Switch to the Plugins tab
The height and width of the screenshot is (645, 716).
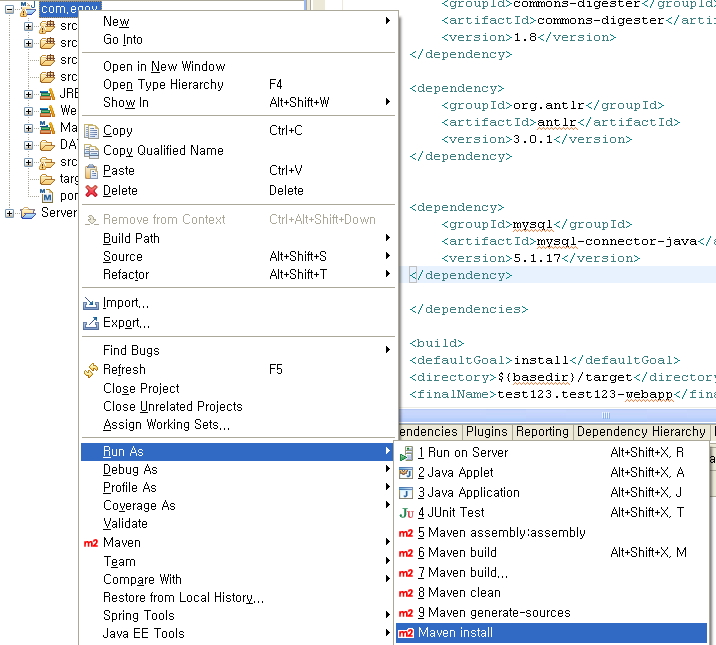point(487,432)
